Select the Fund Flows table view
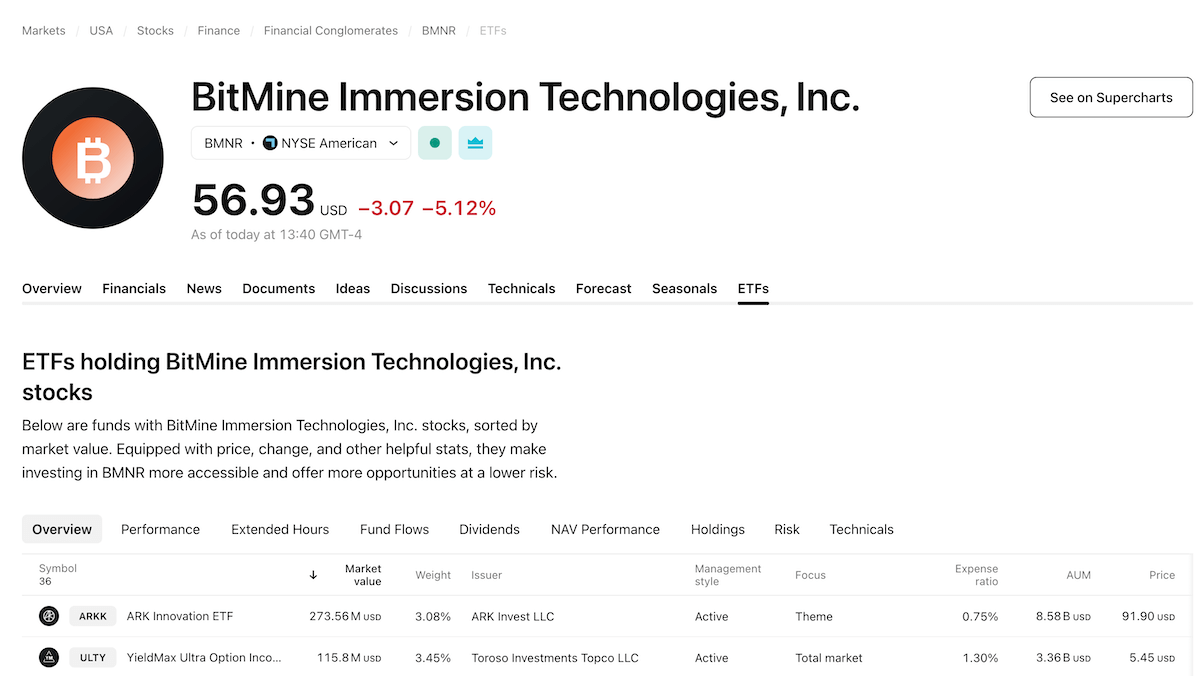 [x=394, y=529]
